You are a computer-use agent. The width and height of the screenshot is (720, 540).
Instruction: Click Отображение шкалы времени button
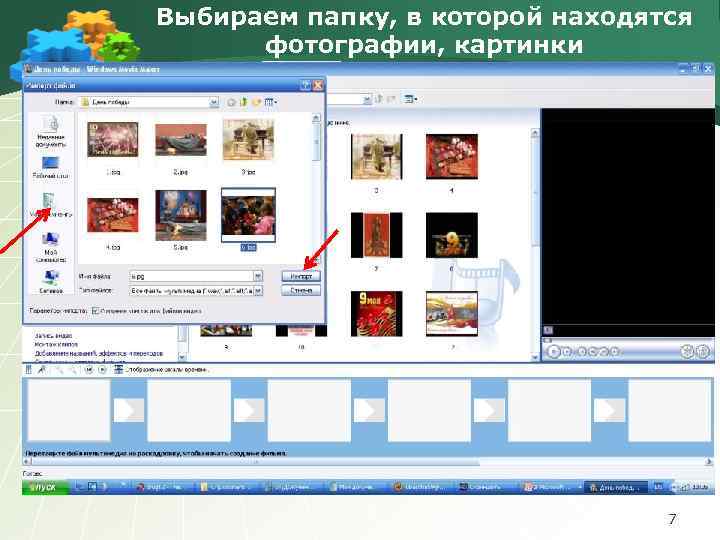tap(161, 370)
